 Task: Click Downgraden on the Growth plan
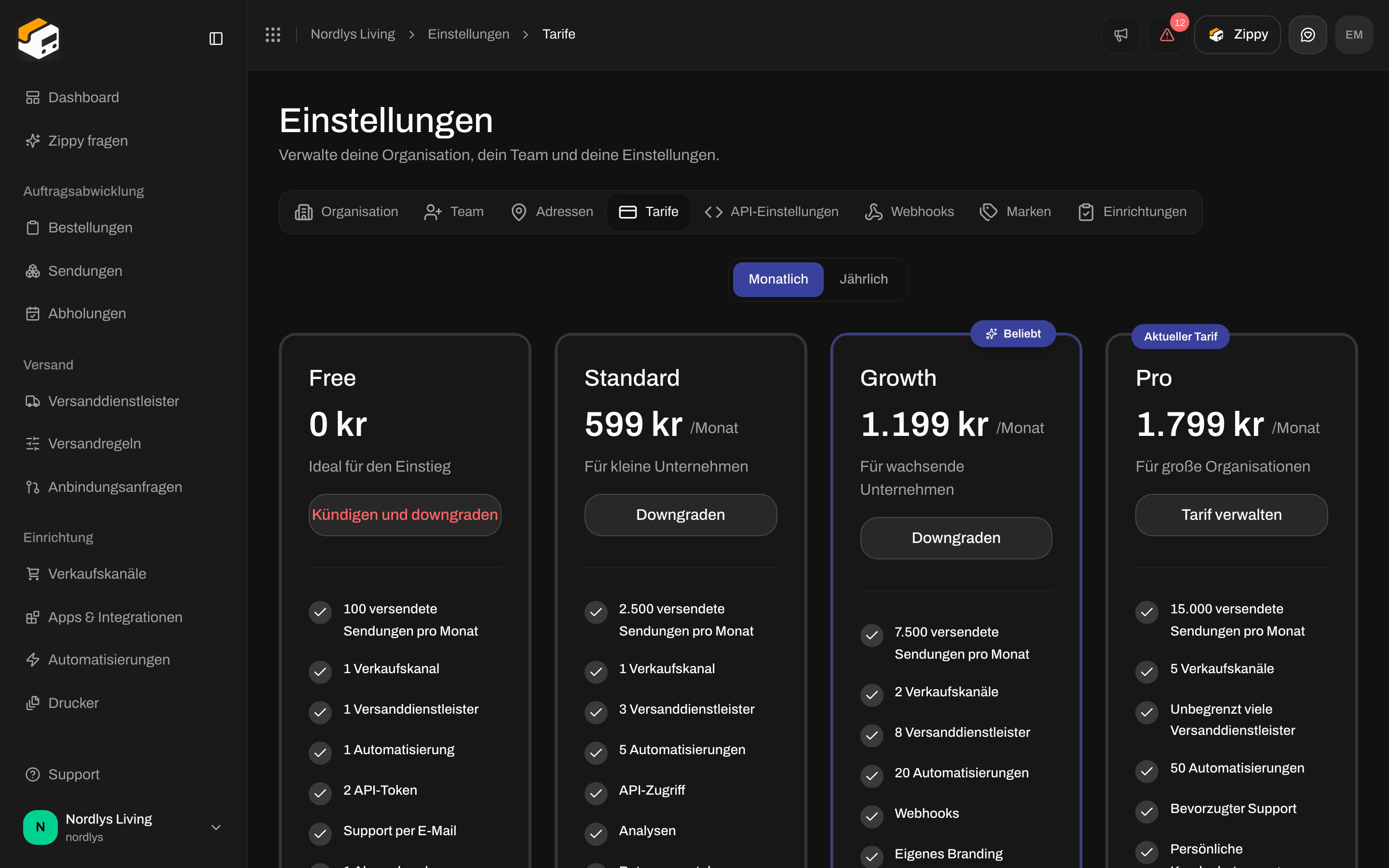pos(956,538)
